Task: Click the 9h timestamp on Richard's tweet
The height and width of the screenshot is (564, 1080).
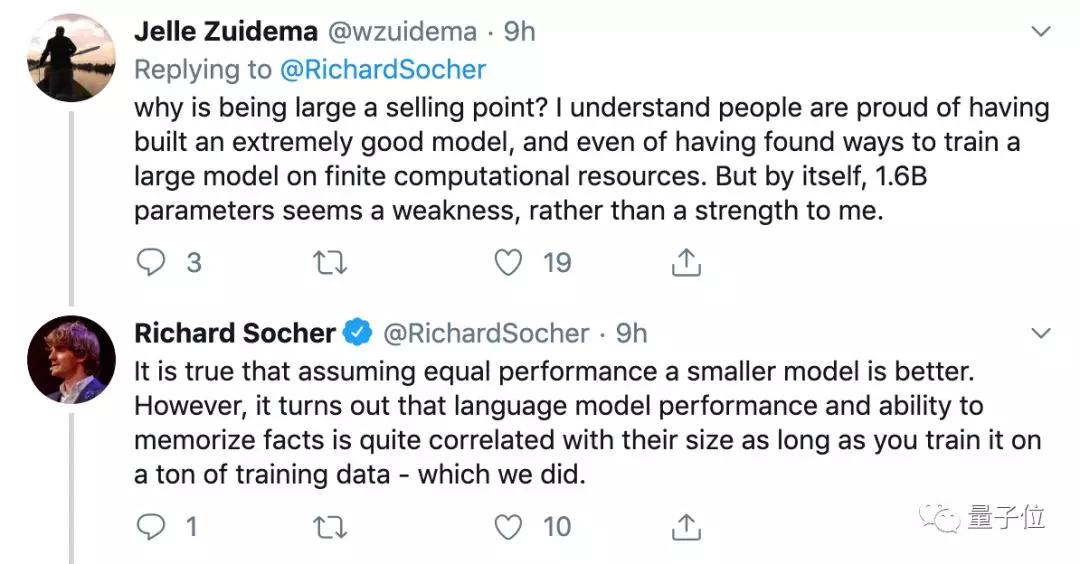Action: [x=631, y=332]
